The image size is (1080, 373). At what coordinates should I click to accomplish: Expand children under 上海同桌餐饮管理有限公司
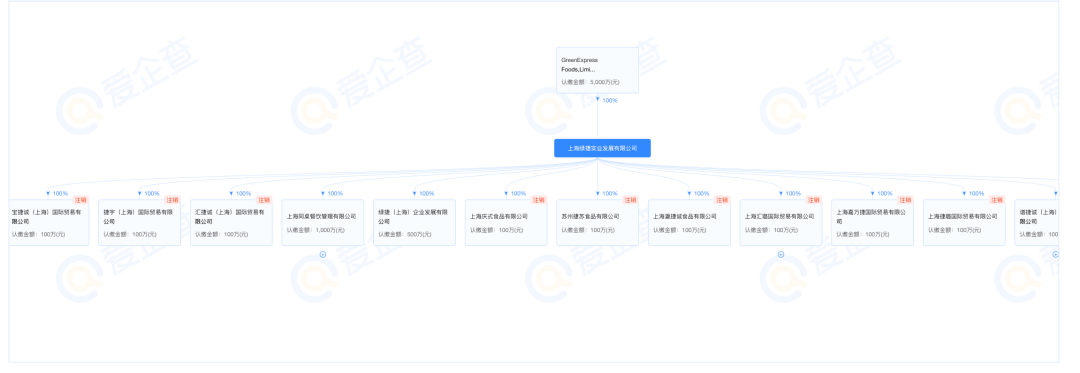click(322, 254)
